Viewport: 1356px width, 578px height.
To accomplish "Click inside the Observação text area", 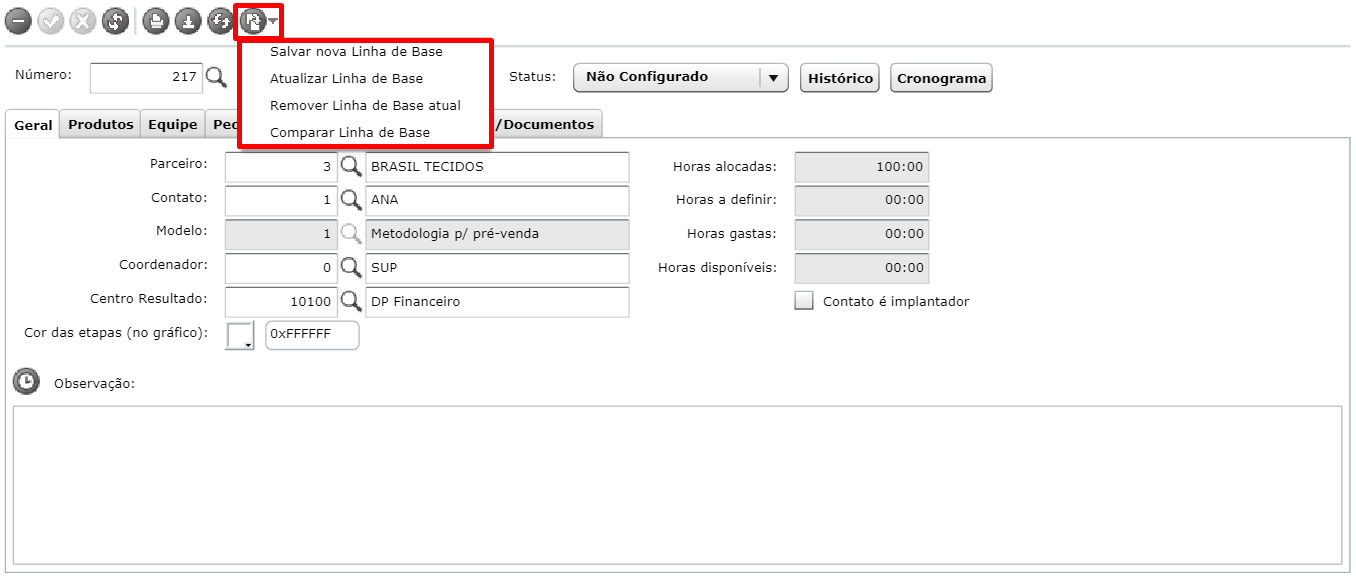I will coord(677,485).
